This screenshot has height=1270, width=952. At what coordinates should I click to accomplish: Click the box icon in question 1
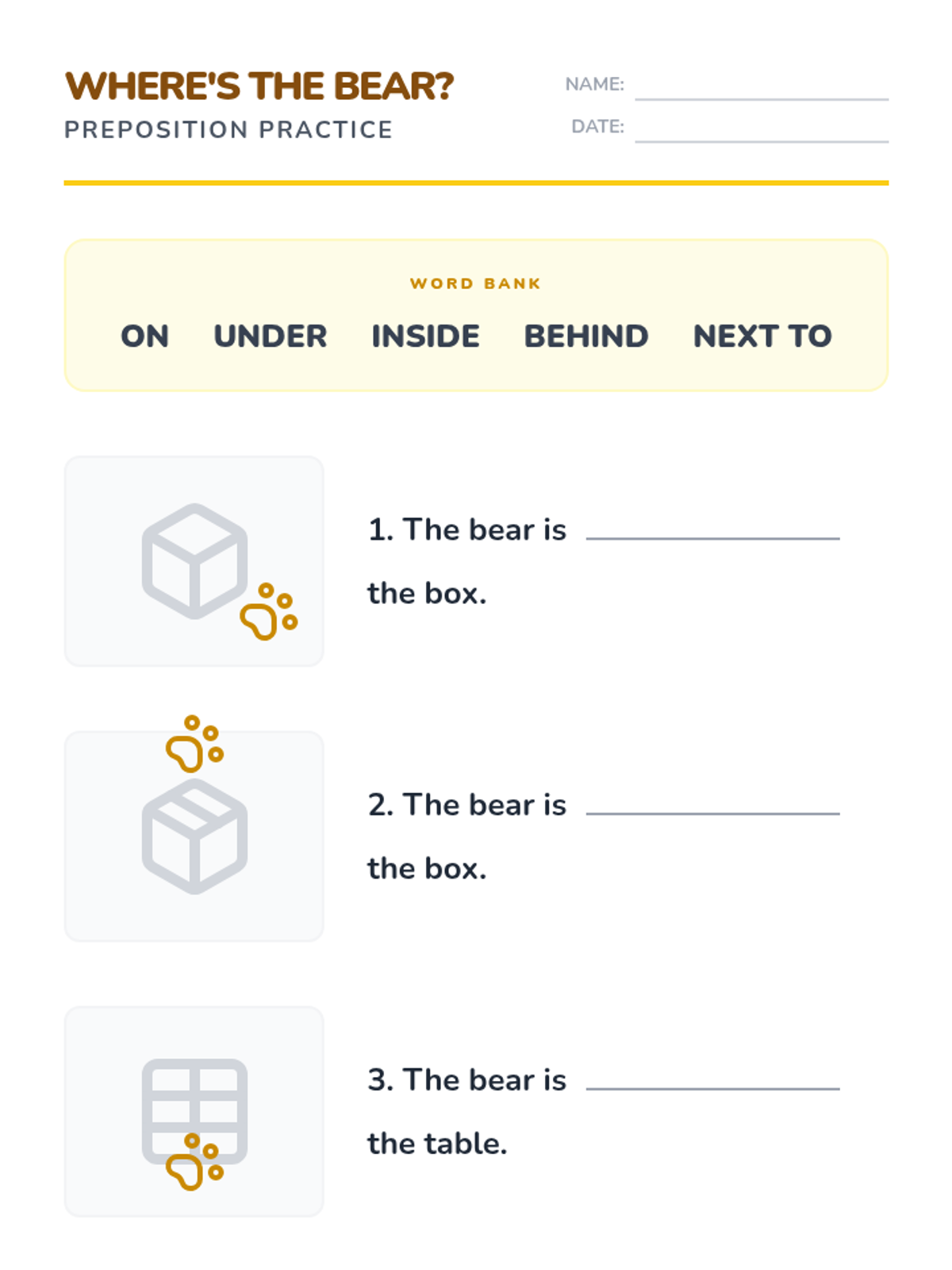pos(194,561)
